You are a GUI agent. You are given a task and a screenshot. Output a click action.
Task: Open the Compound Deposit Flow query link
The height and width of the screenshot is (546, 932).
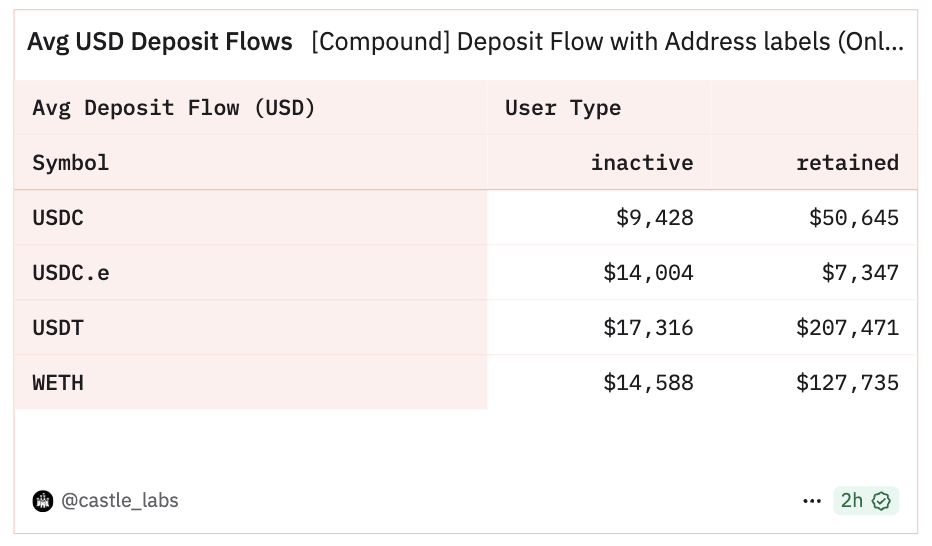[607, 42]
